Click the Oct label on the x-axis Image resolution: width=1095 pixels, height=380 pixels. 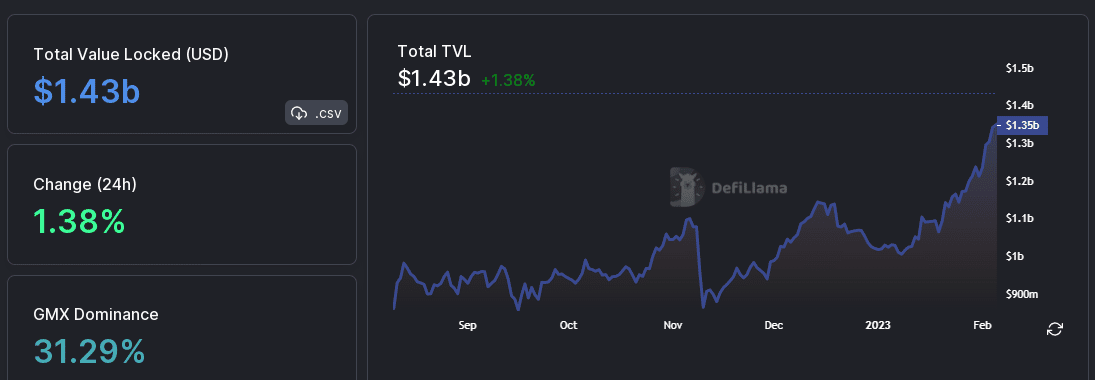click(568, 326)
